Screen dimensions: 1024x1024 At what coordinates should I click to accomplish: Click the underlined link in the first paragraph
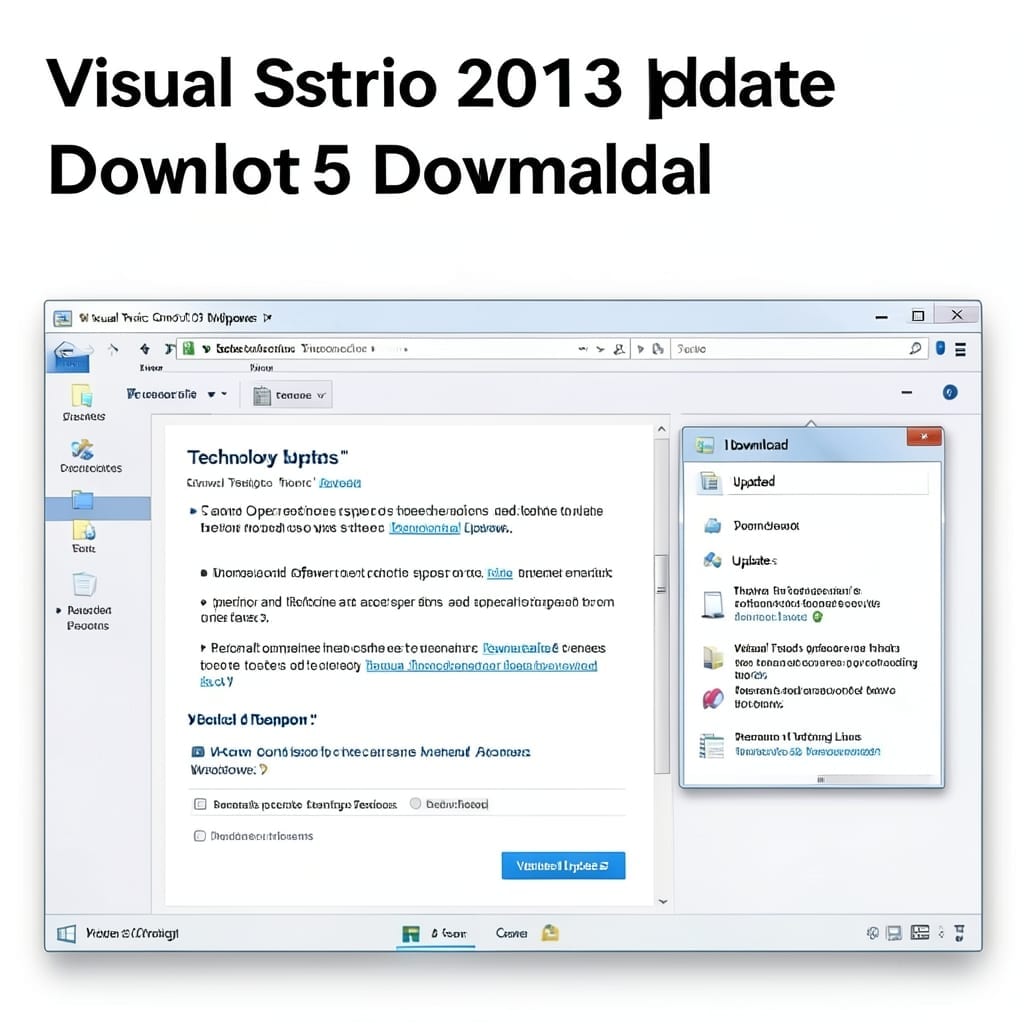[425, 528]
